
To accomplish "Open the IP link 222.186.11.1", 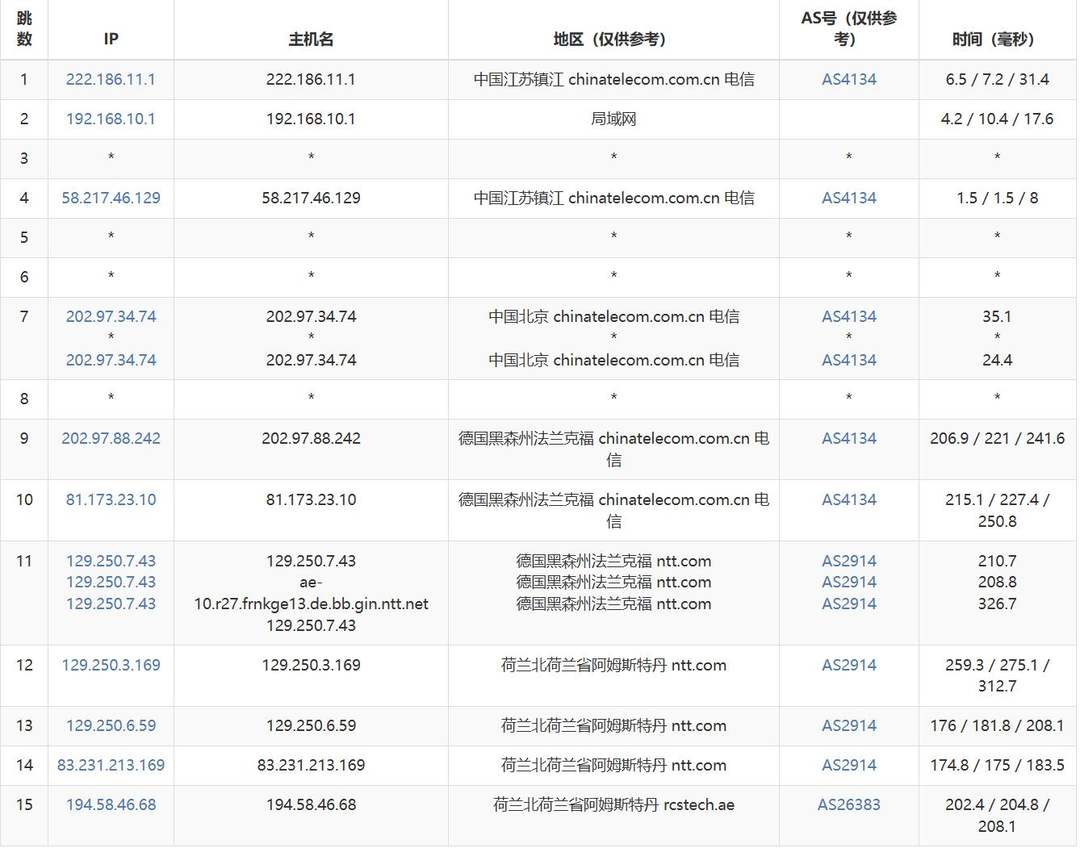I will tap(110, 79).
